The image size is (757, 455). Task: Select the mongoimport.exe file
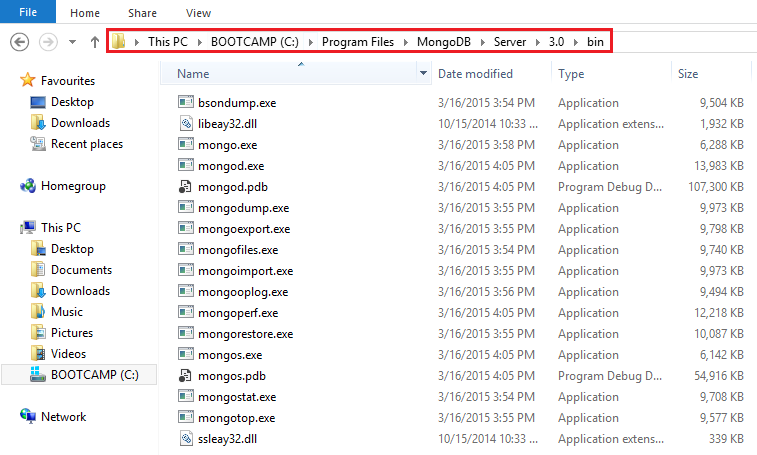[x=245, y=271]
